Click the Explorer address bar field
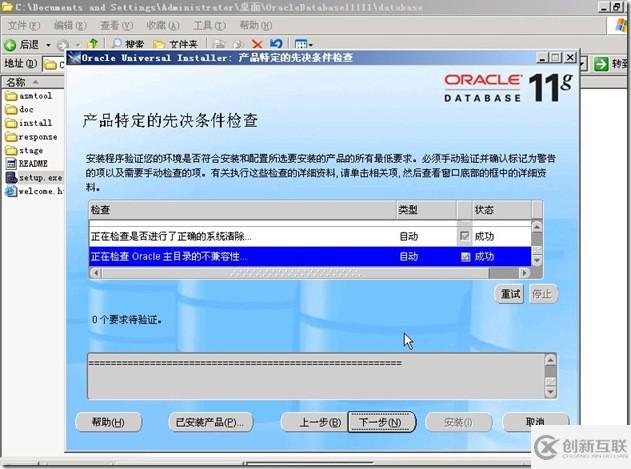Image resolution: width=631 pixels, height=469 pixels. 53,64
